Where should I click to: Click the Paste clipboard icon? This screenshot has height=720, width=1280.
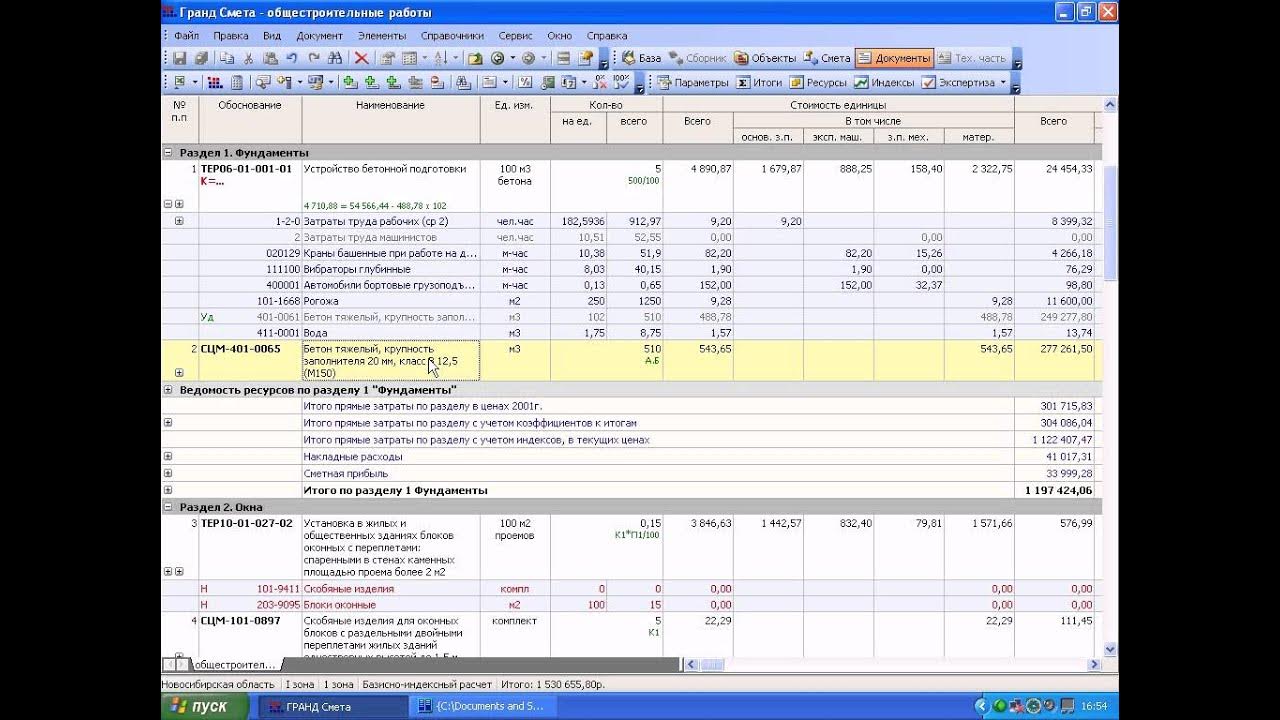[270, 58]
